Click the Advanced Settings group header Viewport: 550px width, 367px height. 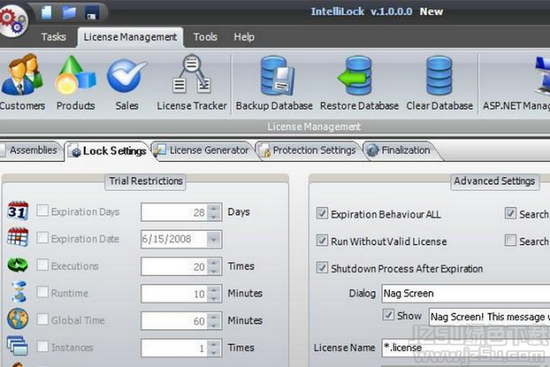pyautogui.click(x=494, y=181)
